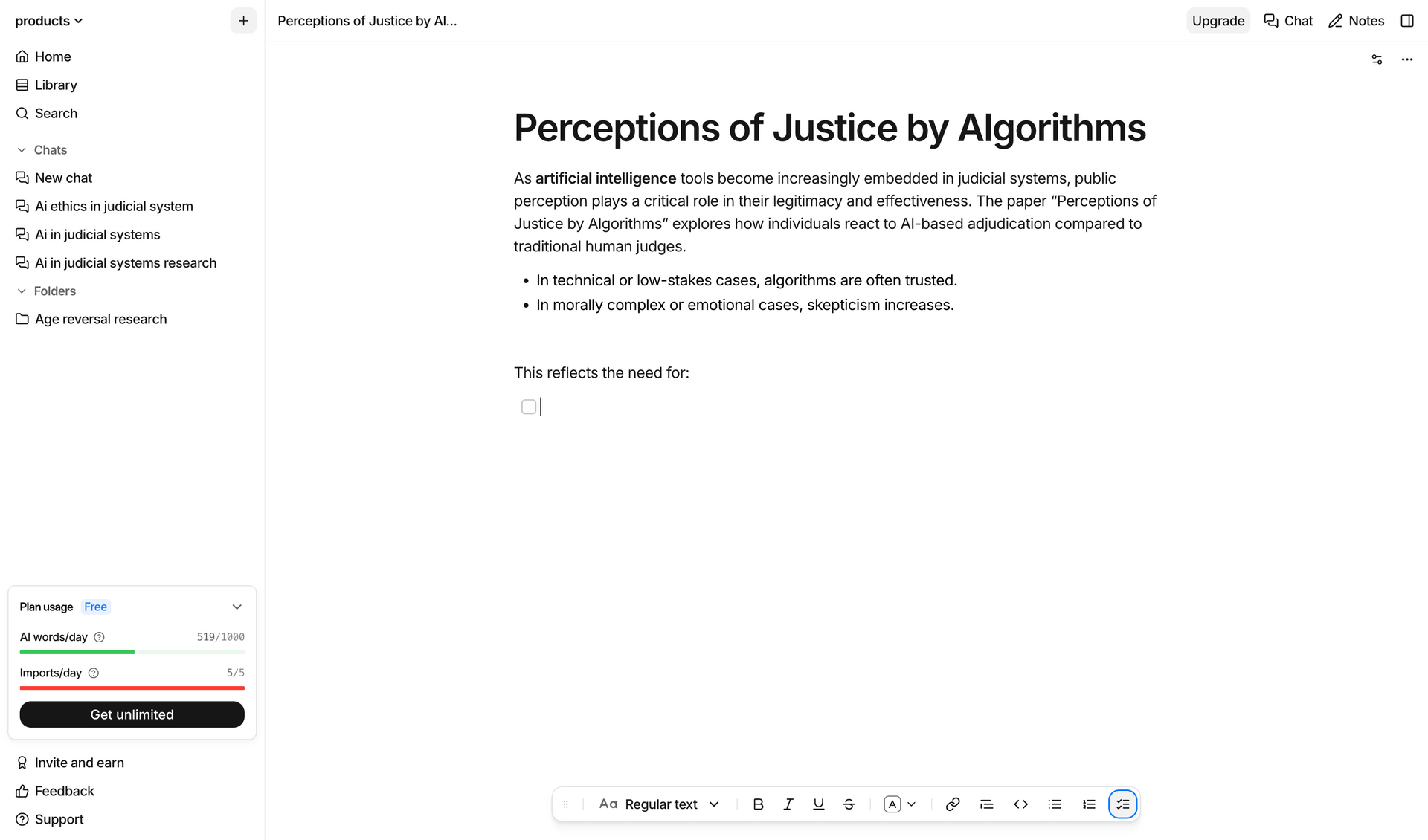Viewport: 1428px width, 840px height.
Task: Click the code block icon
Action: [1020, 804]
